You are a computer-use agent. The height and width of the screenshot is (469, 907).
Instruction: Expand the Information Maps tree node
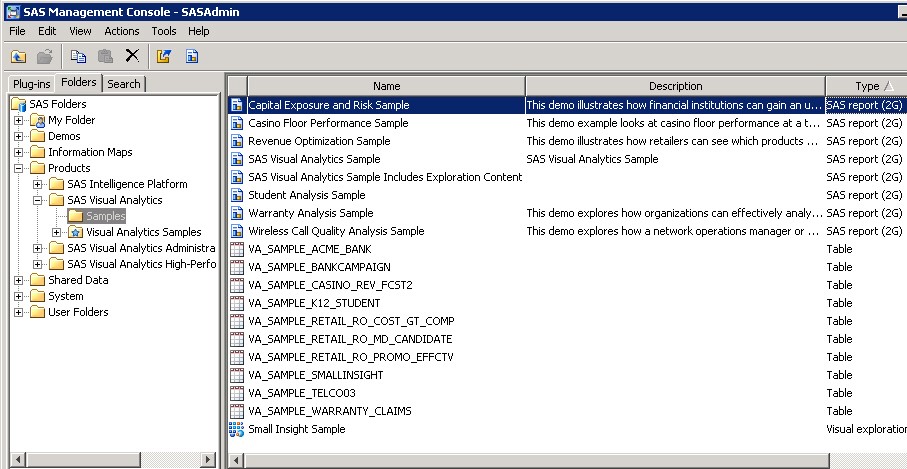tap(19, 153)
